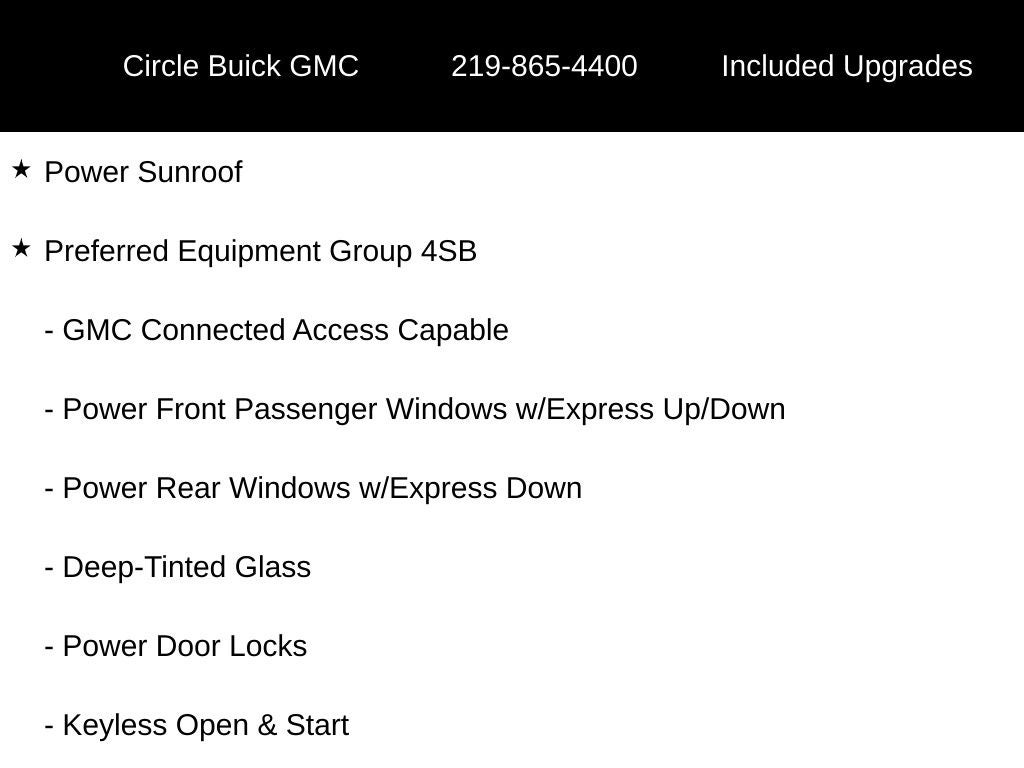The width and height of the screenshot is (1024, 768).
Task: Select the Power Sunroof upgrade text
Action: click(143, 172)
